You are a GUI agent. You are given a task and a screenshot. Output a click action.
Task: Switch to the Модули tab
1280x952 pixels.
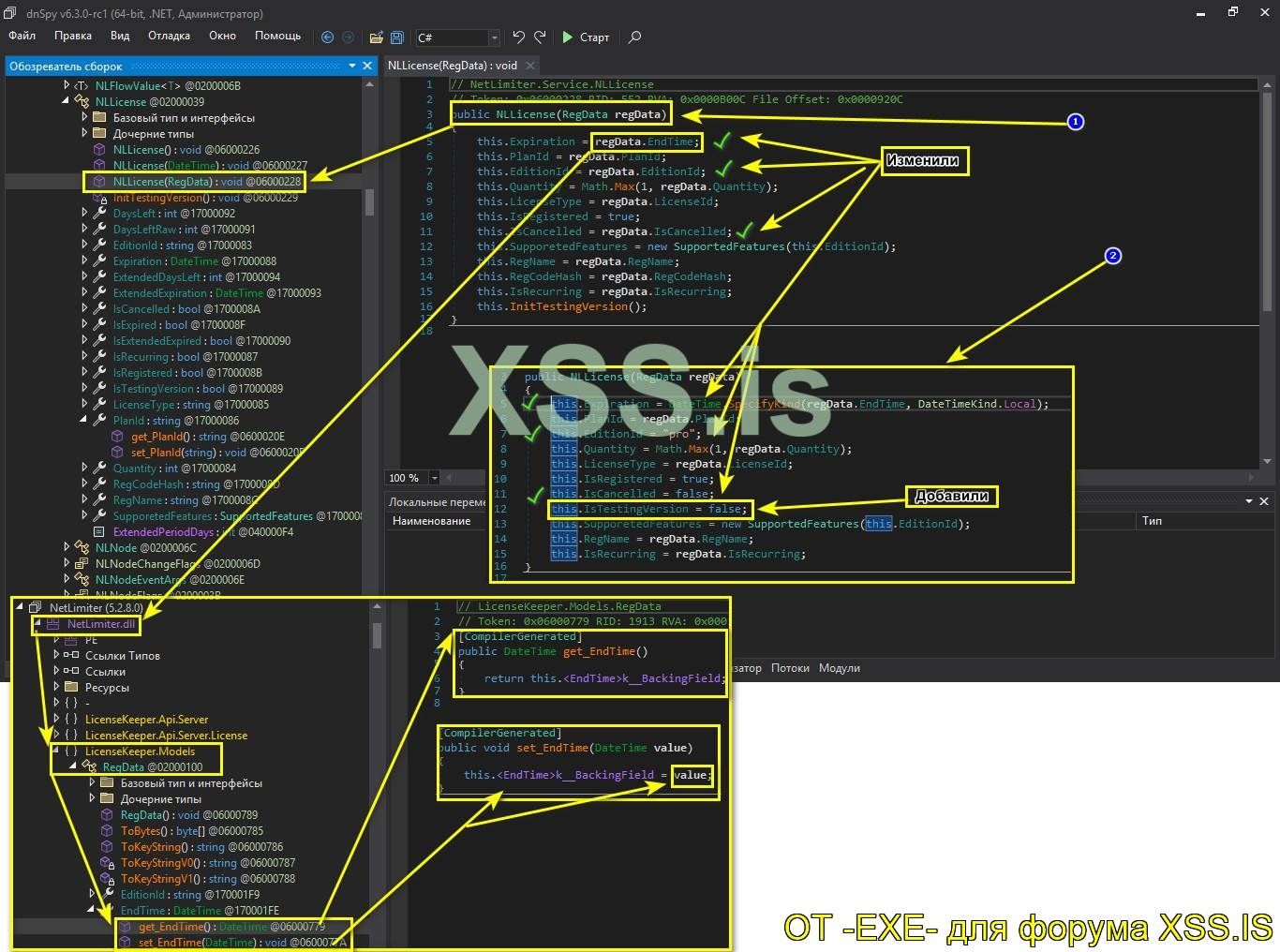840,668
